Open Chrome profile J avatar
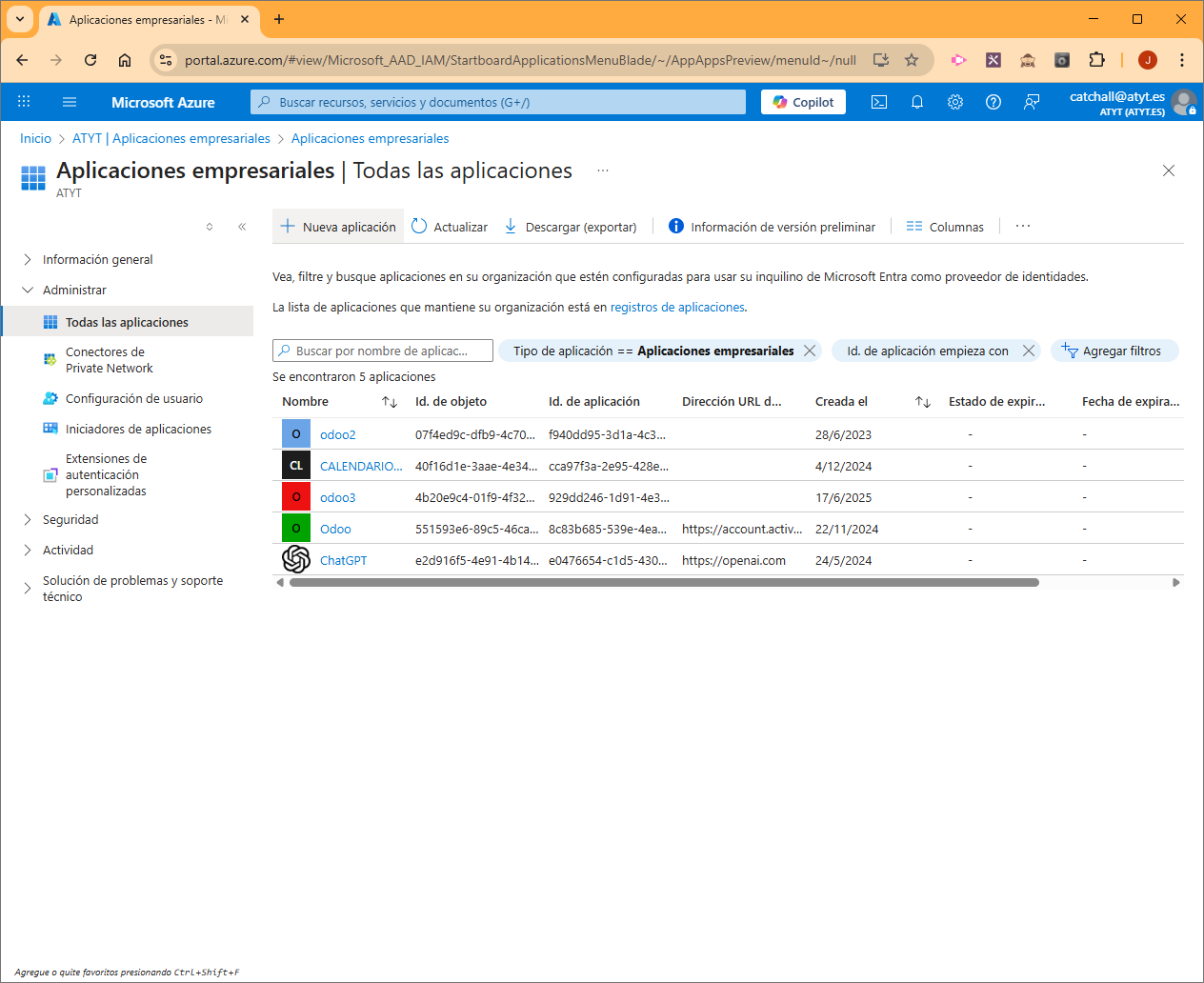The width and height of the screenshot is (1204, 983). coord(1148,60)
